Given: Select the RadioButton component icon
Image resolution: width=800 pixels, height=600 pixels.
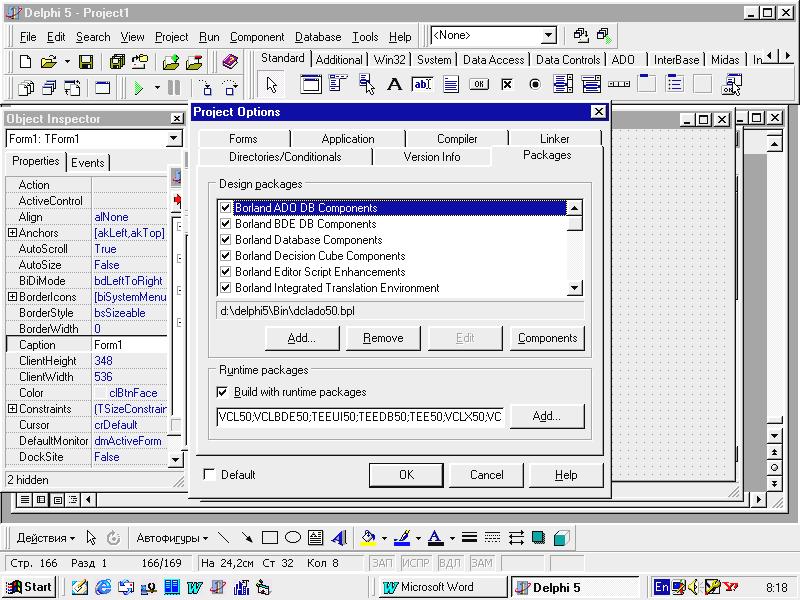Looking at the screenshot, I should pos(535,84).
